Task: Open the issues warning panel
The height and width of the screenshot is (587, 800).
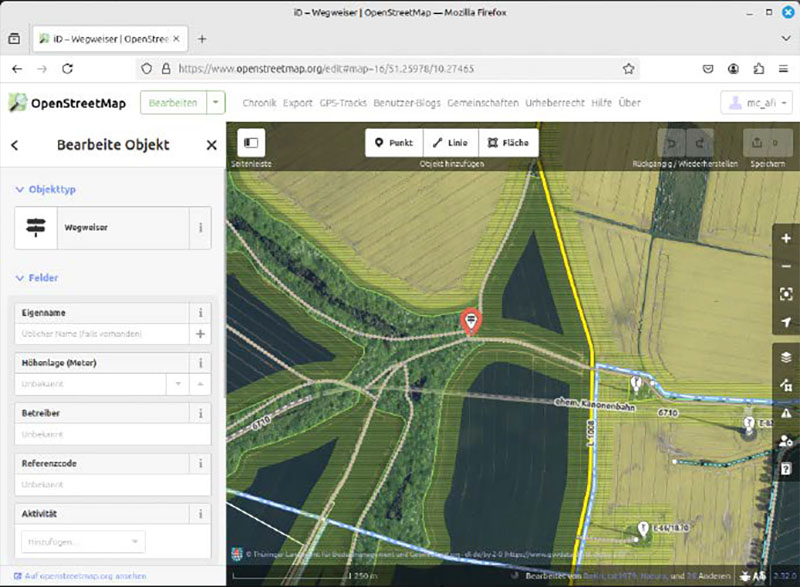Action: [x=786, y=412]
